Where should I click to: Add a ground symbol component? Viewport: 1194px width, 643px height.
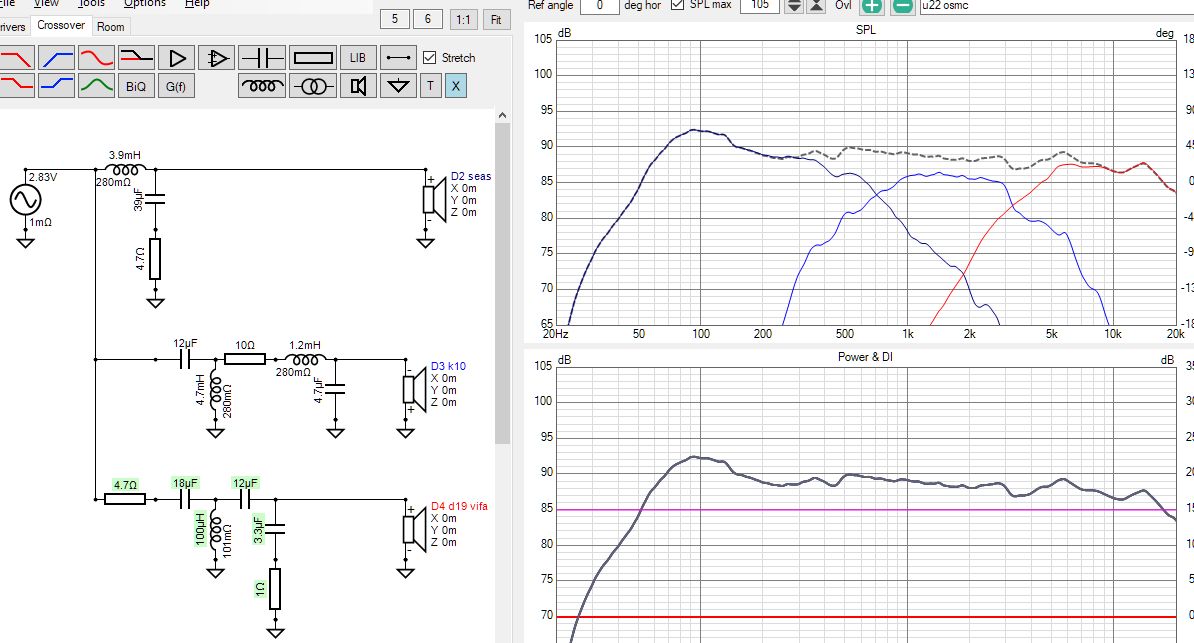click(x=398, y=86)
